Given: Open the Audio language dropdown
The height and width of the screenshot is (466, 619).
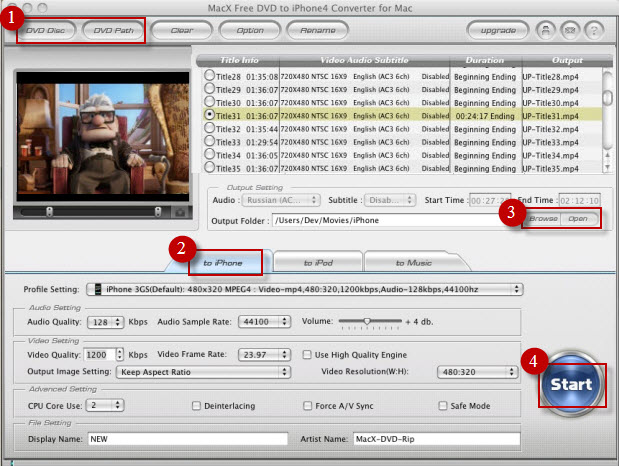Looking at the screenshot, I should (281, 200).
